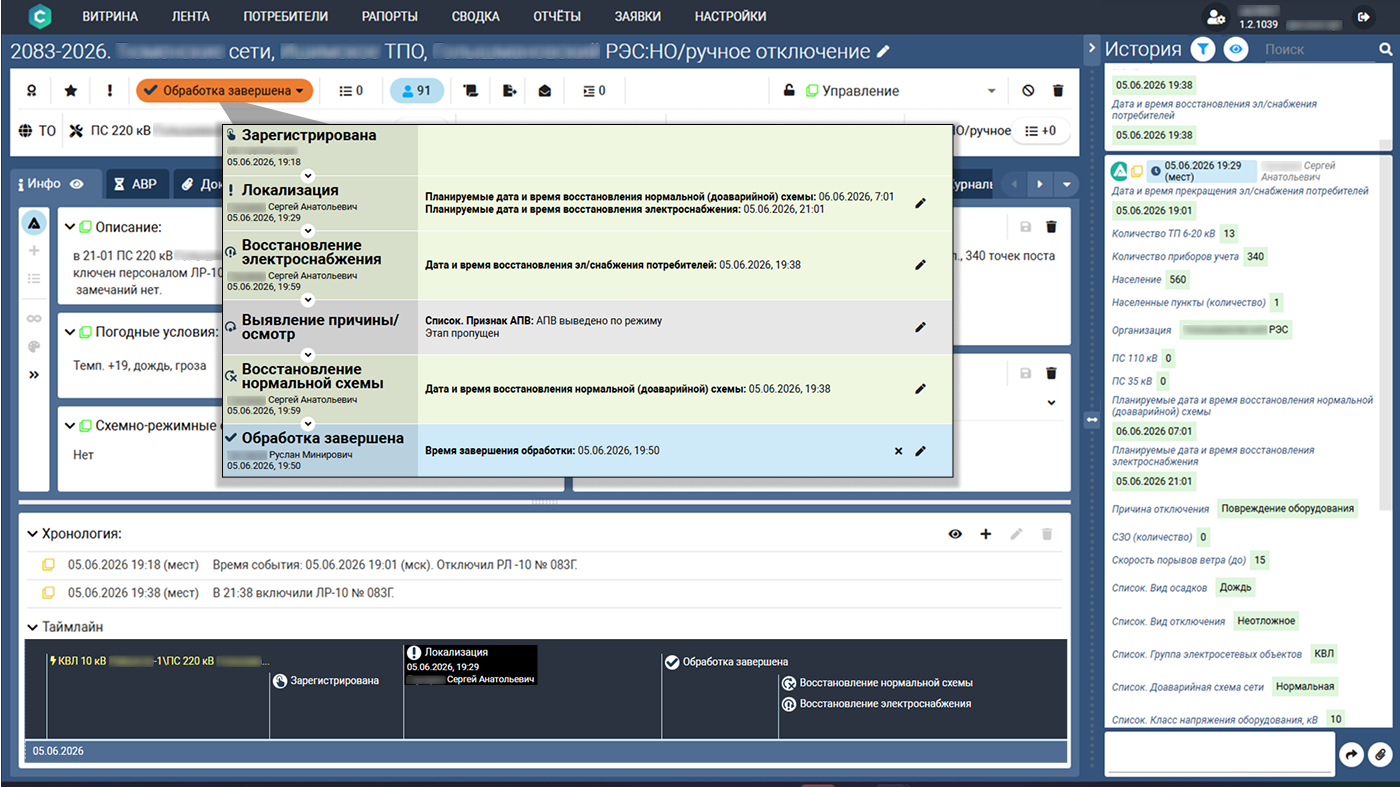1400x787 pixels.
Task: Edit the Локализация stage with pencil icon
Action: (x=921, y=203)
